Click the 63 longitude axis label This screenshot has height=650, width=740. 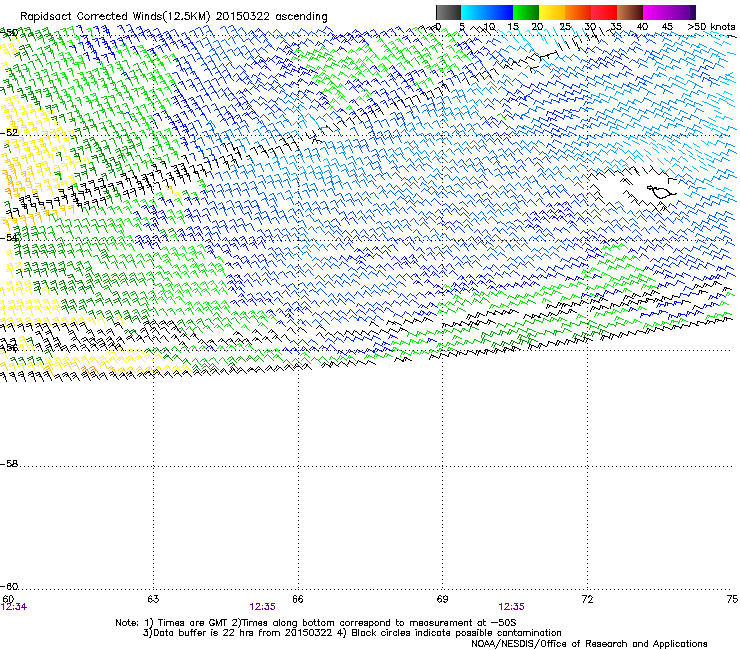(x=153, y=599)
